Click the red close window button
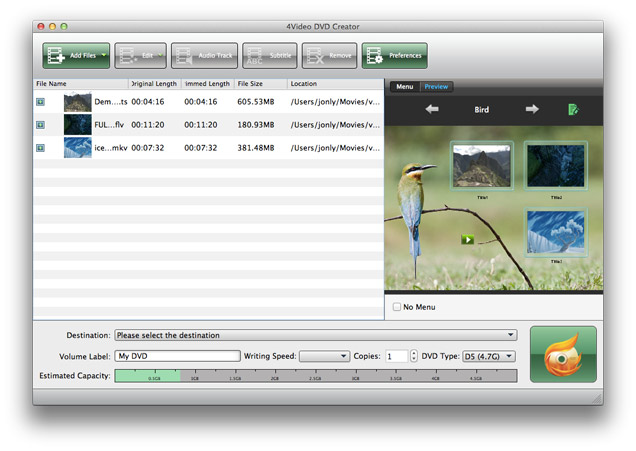 (x=41, y=26)
